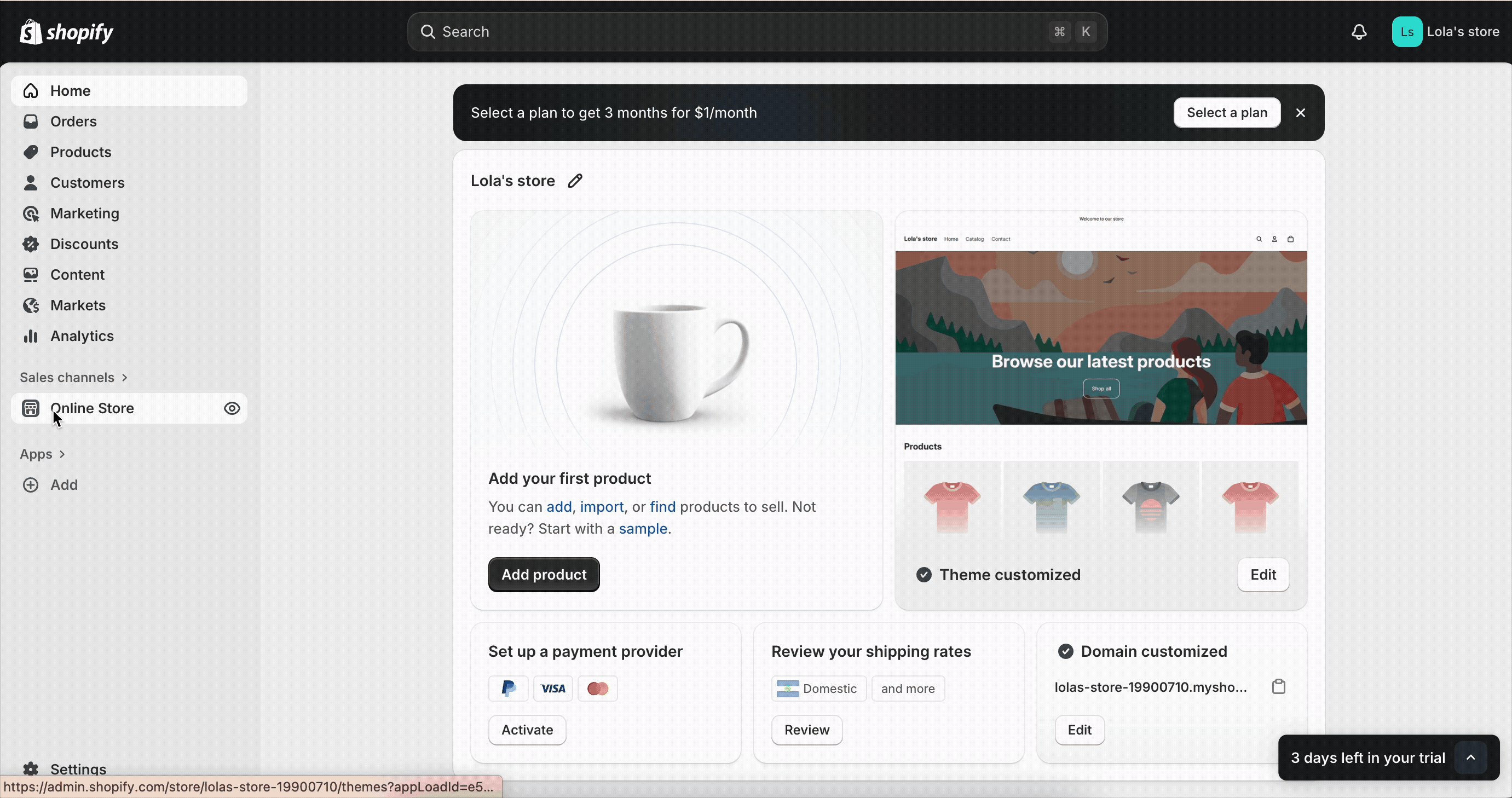Preview the Online Store with the eye icon
The height and width of the screenshot is (798, 1512).
click(x=231, y=408)
